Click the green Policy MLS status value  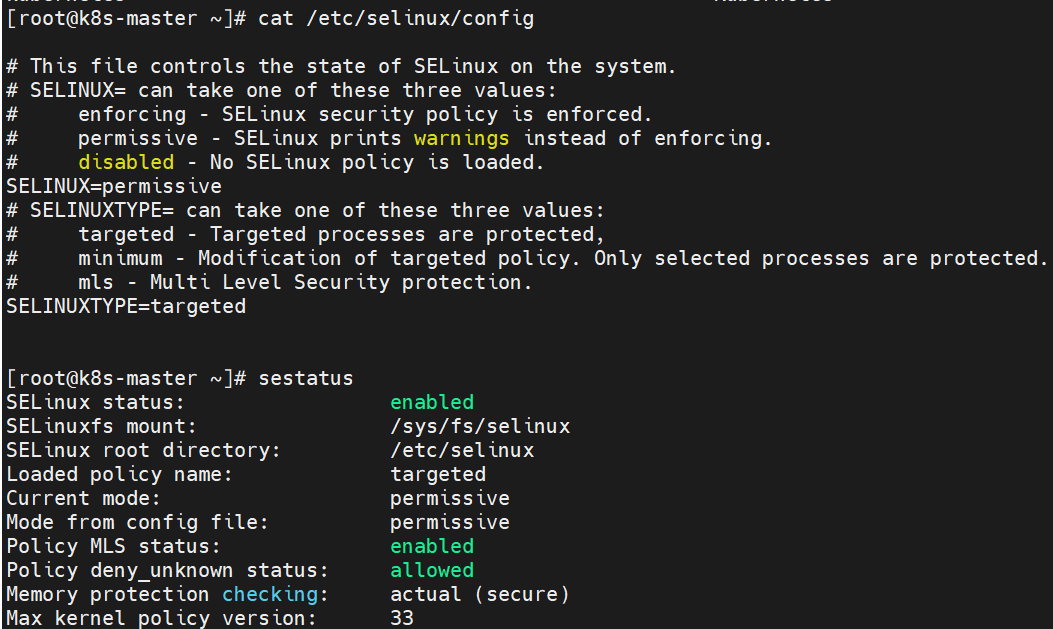(432, 546)
